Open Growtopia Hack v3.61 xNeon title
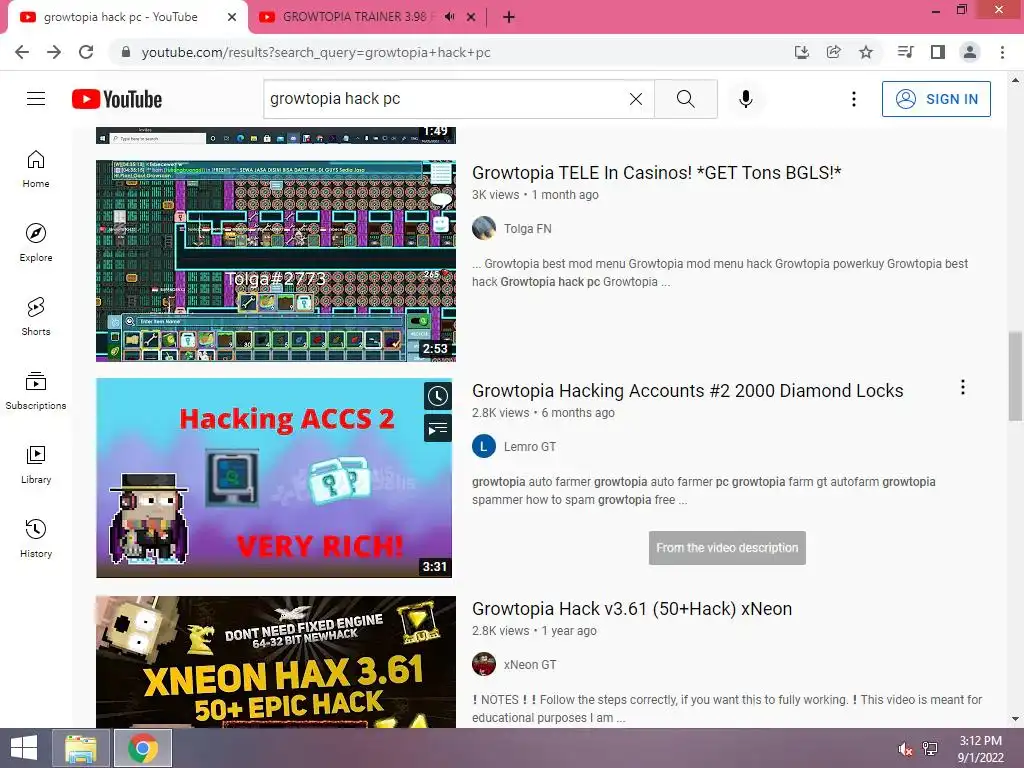The width and height of the screenshot is (1024, 768). (632, 609)
